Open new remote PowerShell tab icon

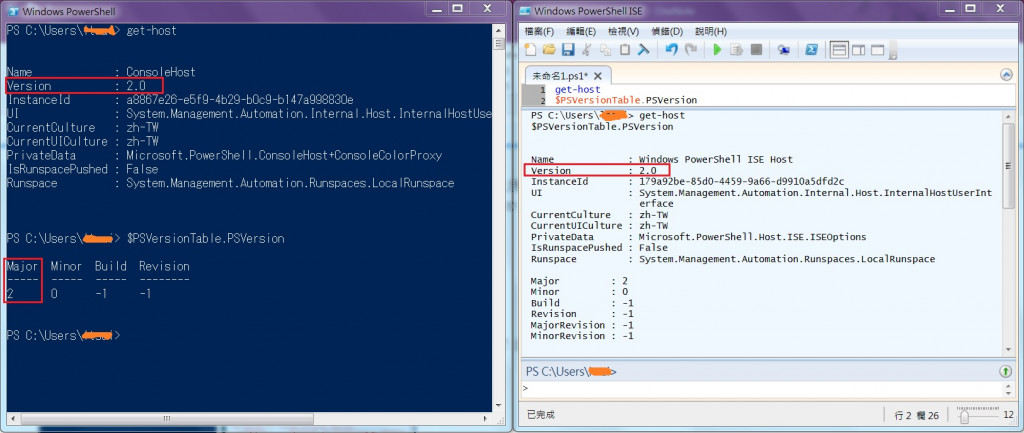click(x=784, y=50)
